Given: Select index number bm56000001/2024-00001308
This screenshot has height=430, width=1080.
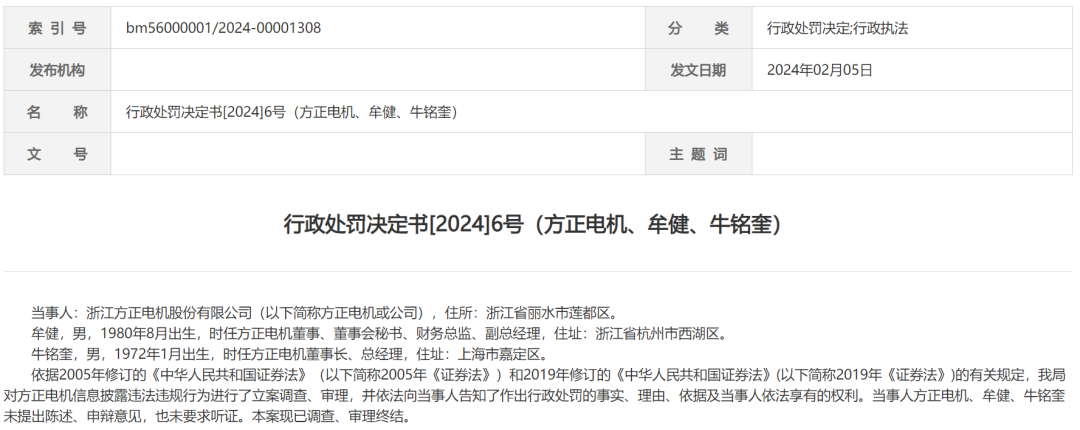Looking at the screenshot, I should (x=223, y=28).
